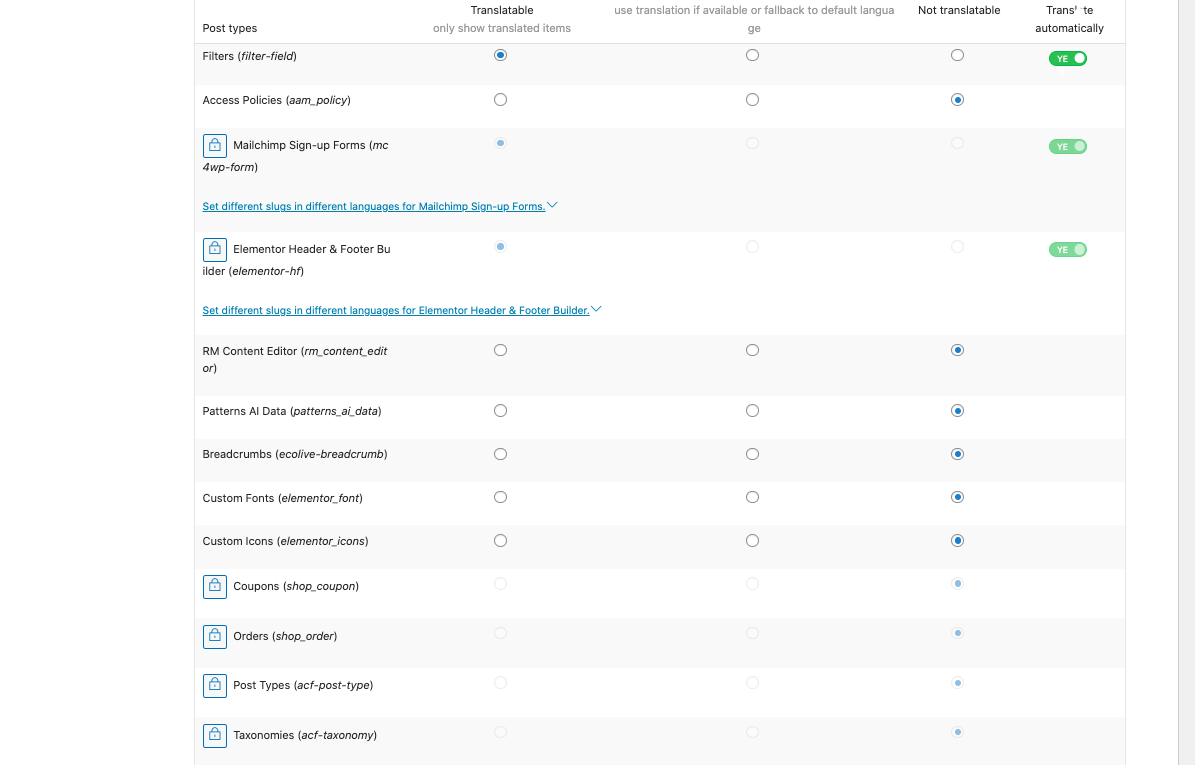Set Access Policies to Translatable
1195x765 pixels.
pyautogui.click(x=501, y=100)
